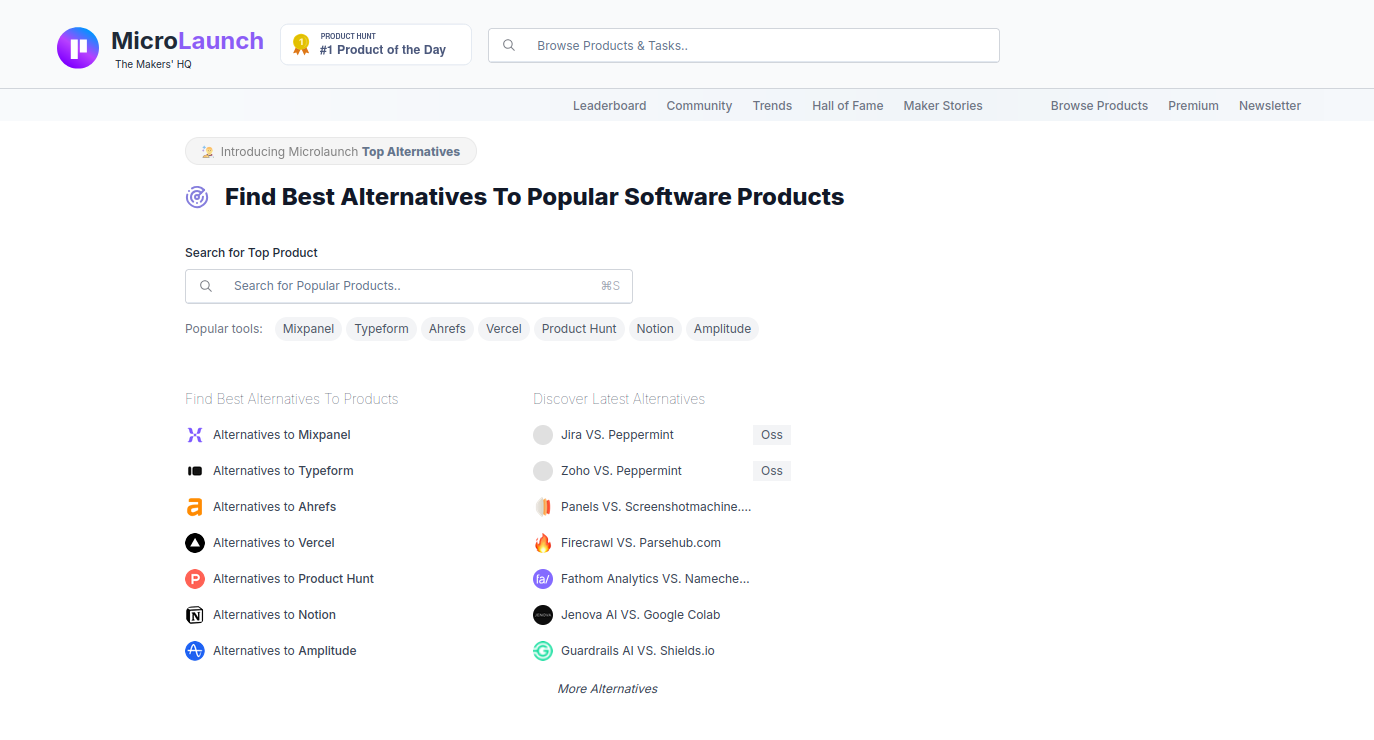Screen dimensions: 1374x740
Task: Select the Typeform popular tool chip
Action: coord(381,329)
